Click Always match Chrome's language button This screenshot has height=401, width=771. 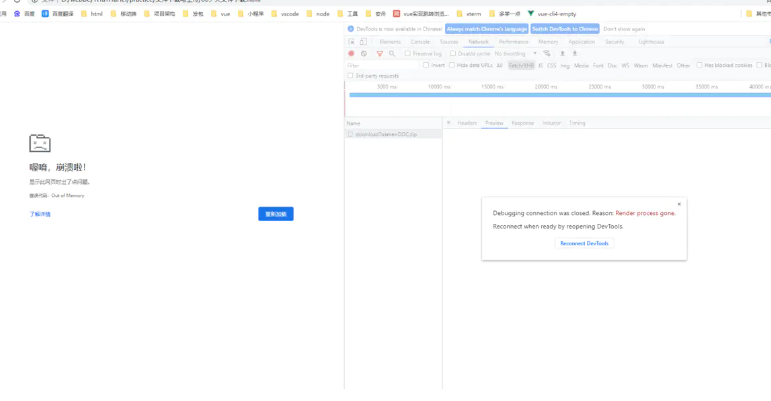point(487,29)
